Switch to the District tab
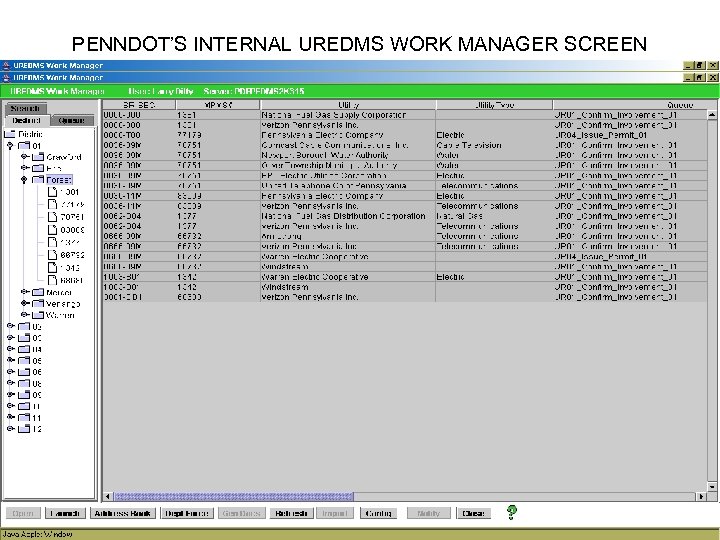The image size is (720, 540). (x=26, y=120)
